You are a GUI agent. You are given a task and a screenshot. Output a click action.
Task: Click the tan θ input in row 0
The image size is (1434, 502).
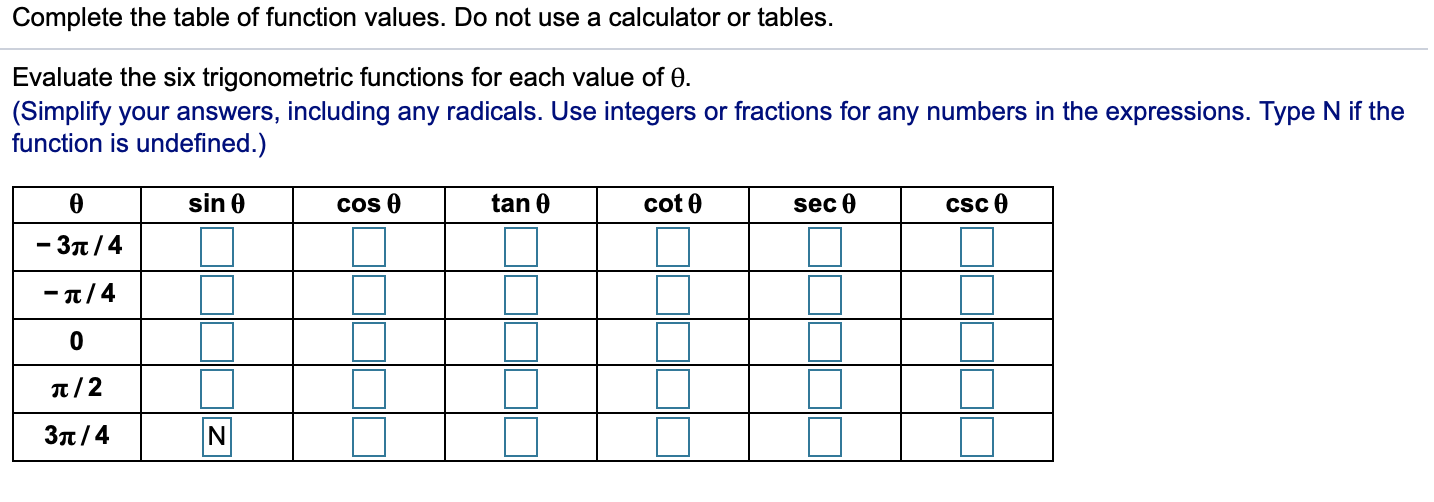521,341
